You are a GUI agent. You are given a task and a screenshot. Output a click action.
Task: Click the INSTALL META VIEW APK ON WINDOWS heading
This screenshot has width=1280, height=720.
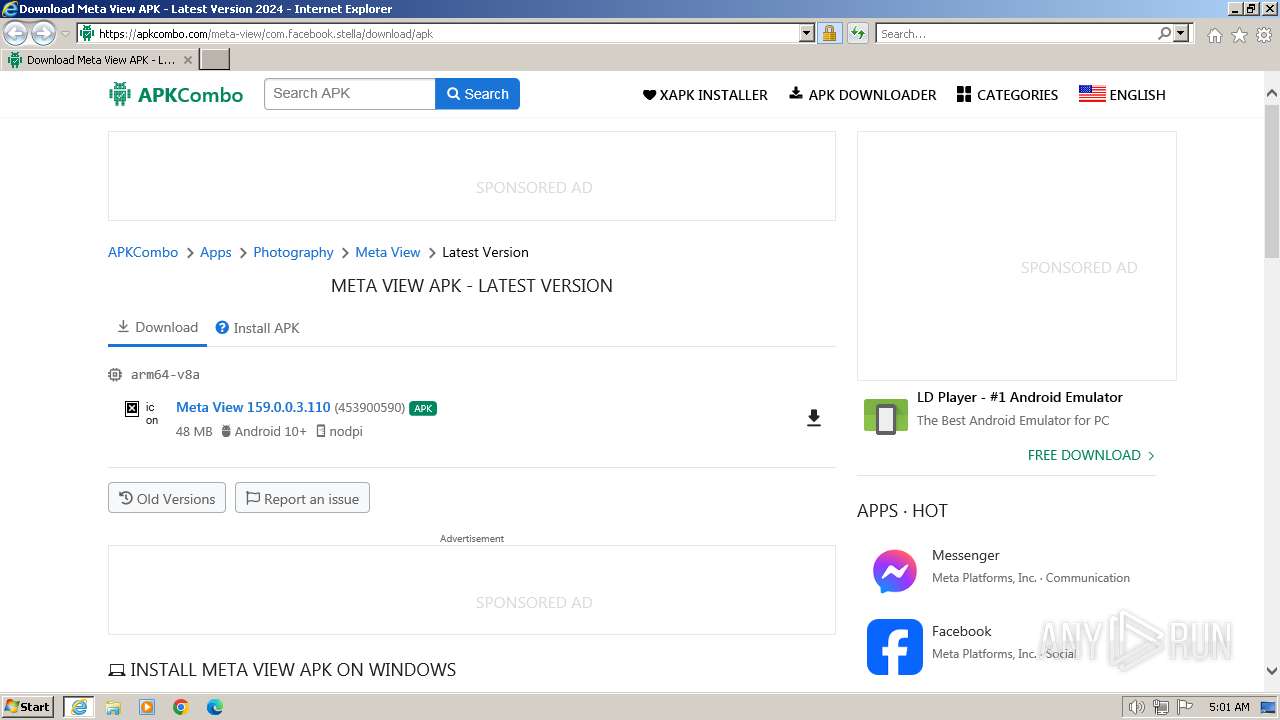point(282,669)
